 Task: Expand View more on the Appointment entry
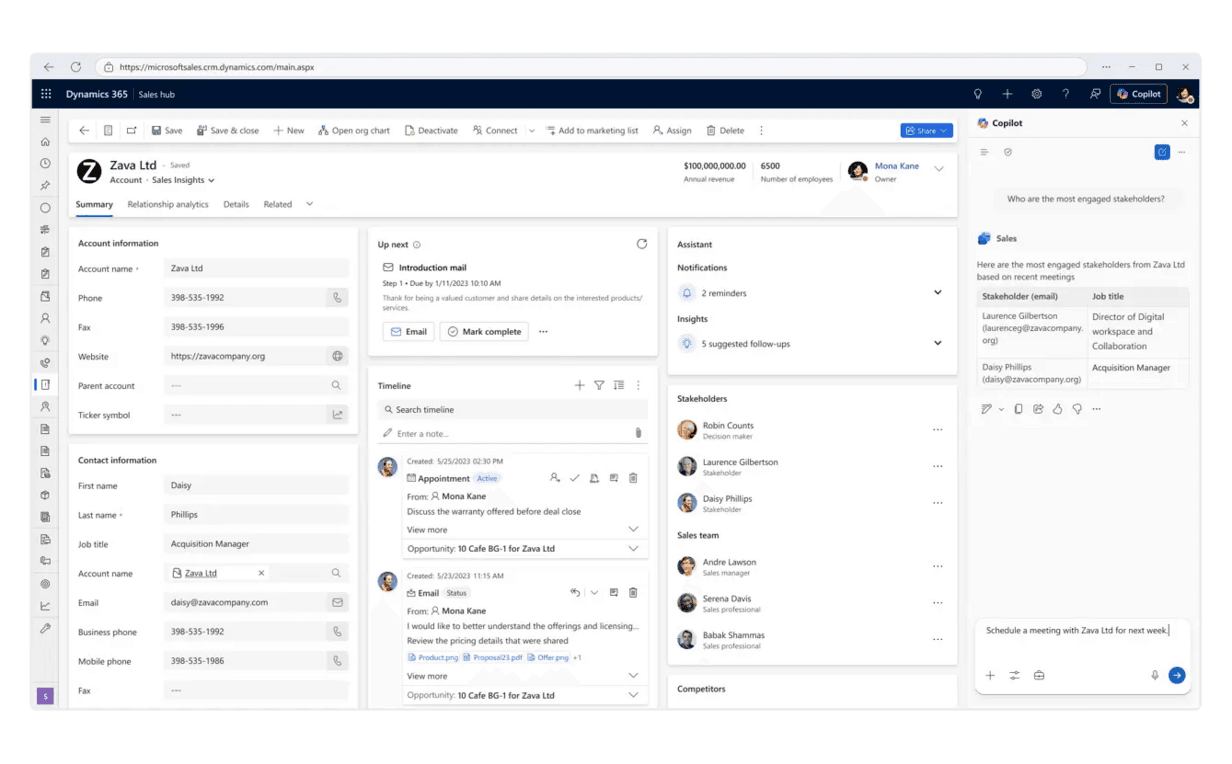click(633, 529)
